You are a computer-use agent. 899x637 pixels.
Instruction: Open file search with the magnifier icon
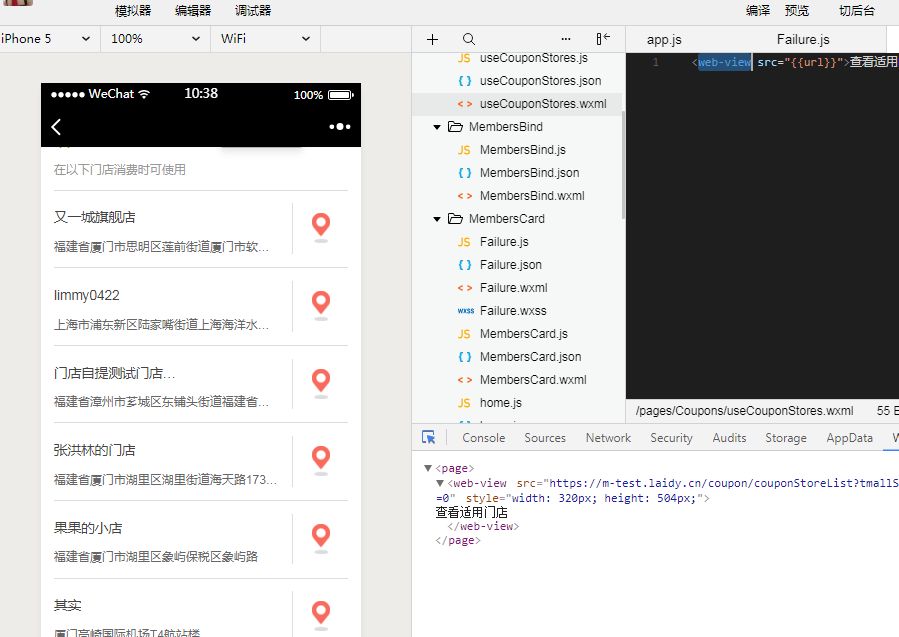click(x=469, y=39)
